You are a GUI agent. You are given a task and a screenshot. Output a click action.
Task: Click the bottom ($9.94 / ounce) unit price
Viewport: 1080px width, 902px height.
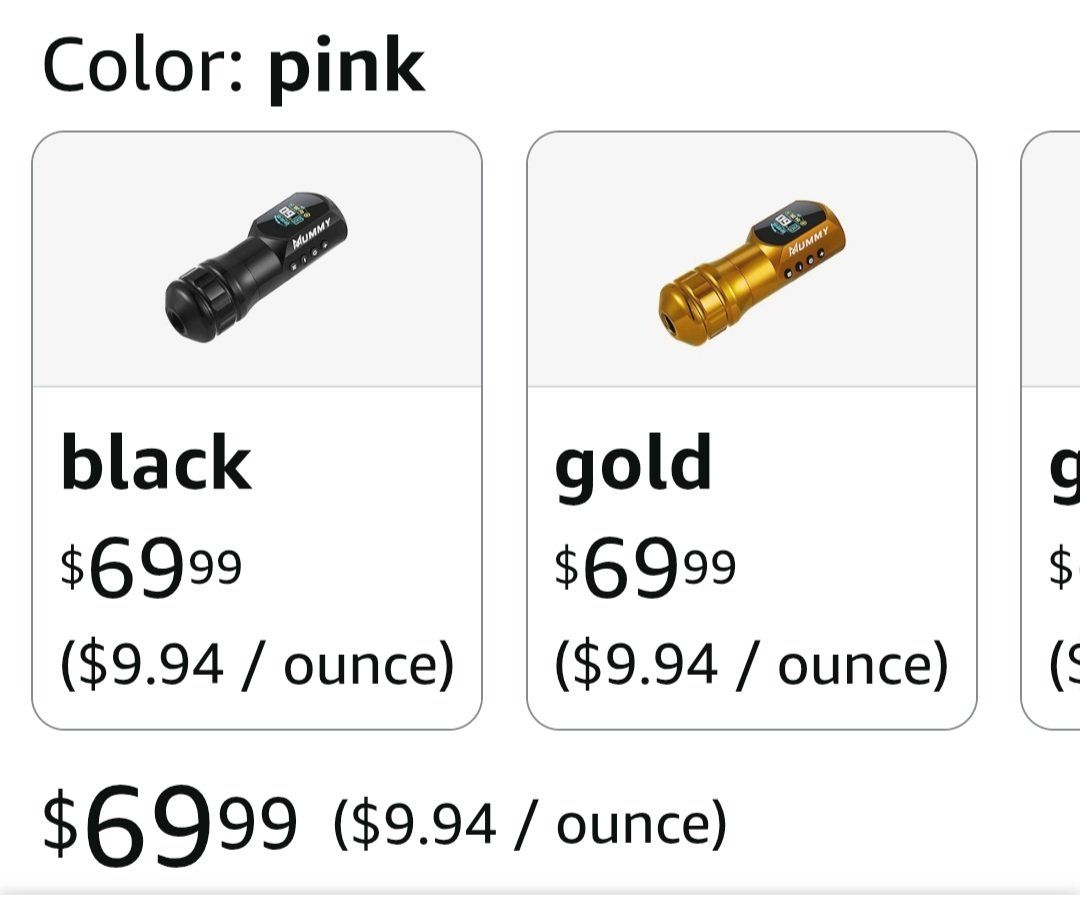click(530, 824)
